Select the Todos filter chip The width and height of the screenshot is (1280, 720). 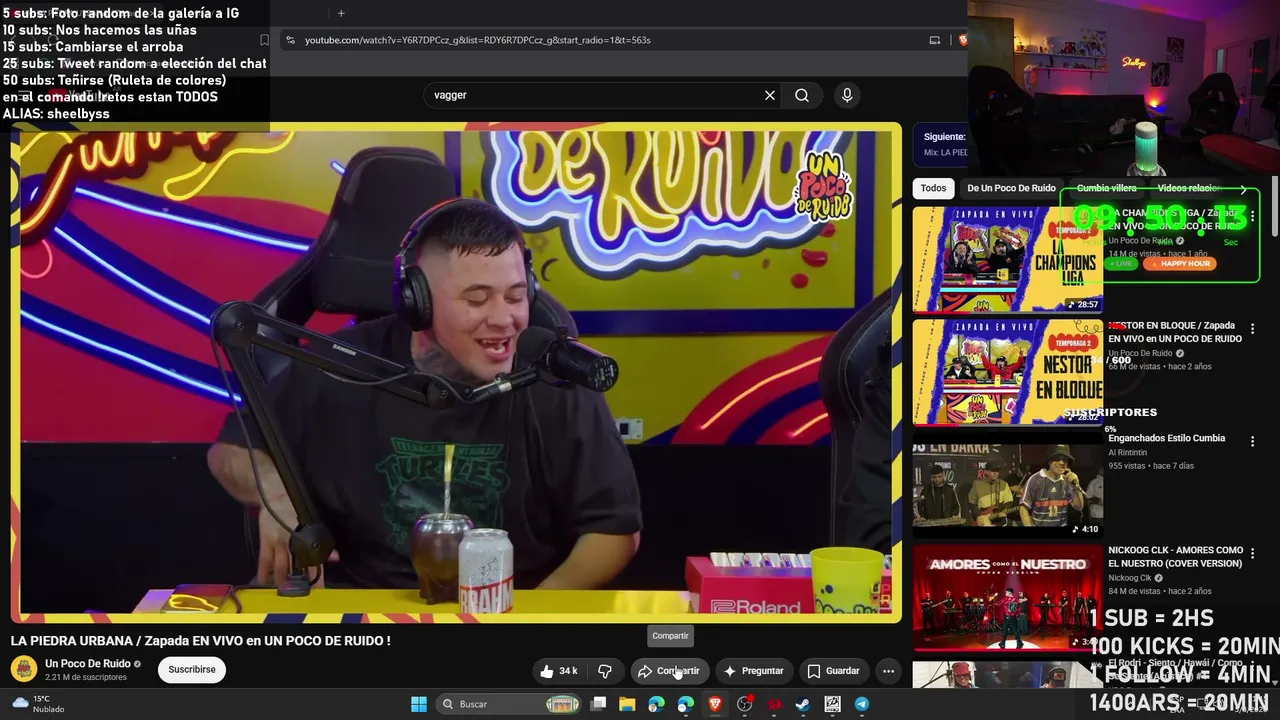(933, 188)
